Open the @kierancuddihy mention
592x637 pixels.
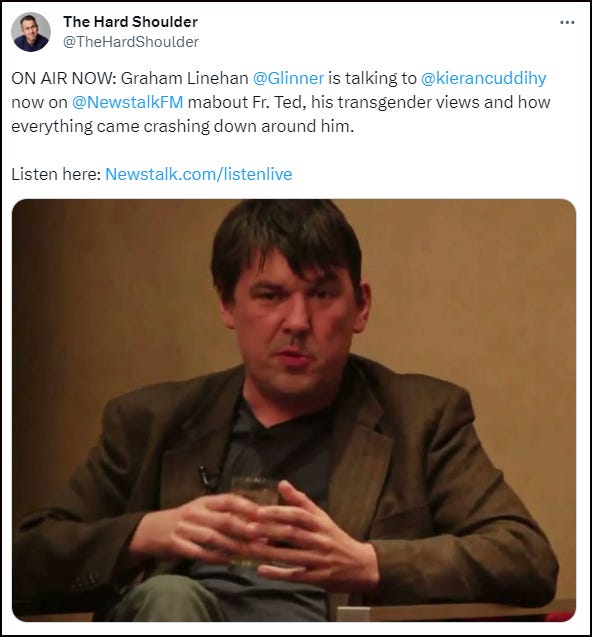(x=483, y=78)
